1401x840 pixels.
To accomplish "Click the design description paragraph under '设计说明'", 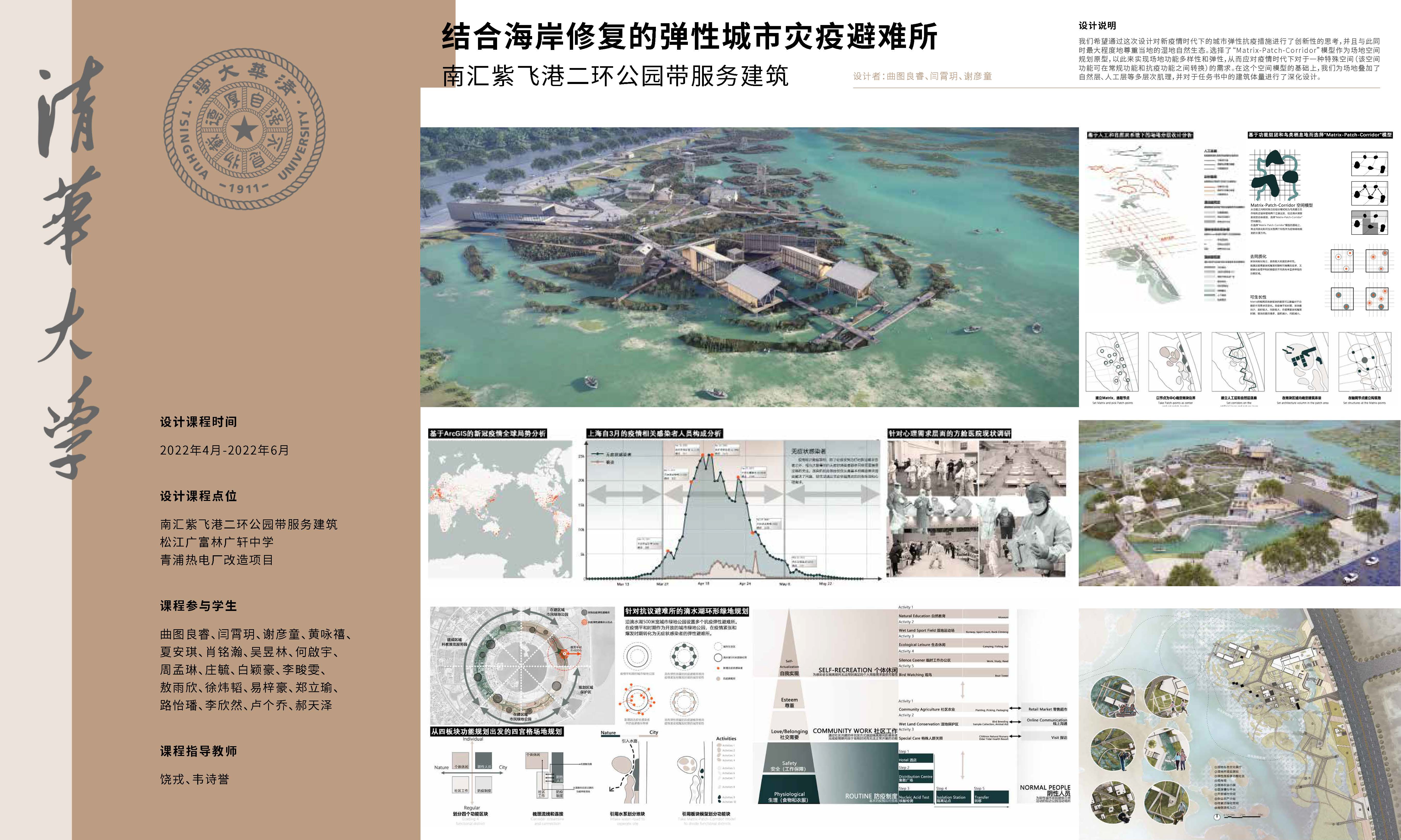I will [1229, 59].
